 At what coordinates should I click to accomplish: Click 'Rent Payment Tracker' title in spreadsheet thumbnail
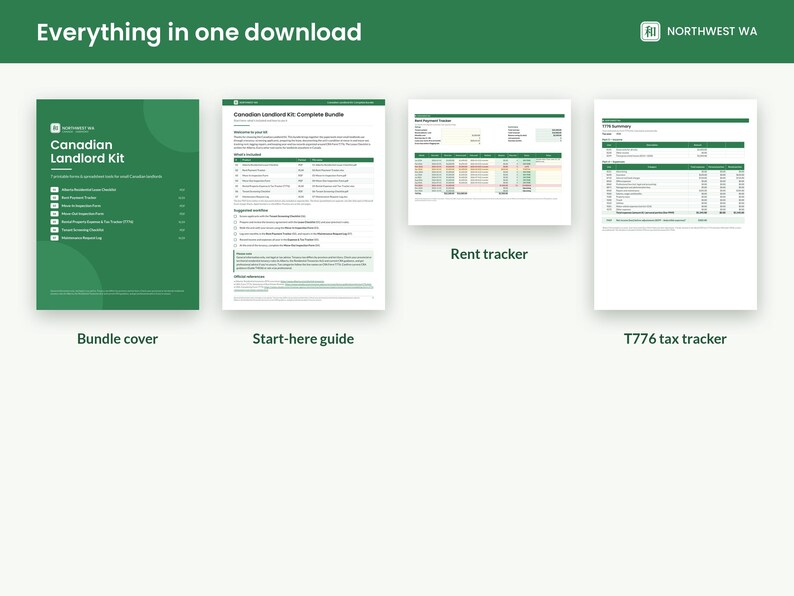point(433,121)
